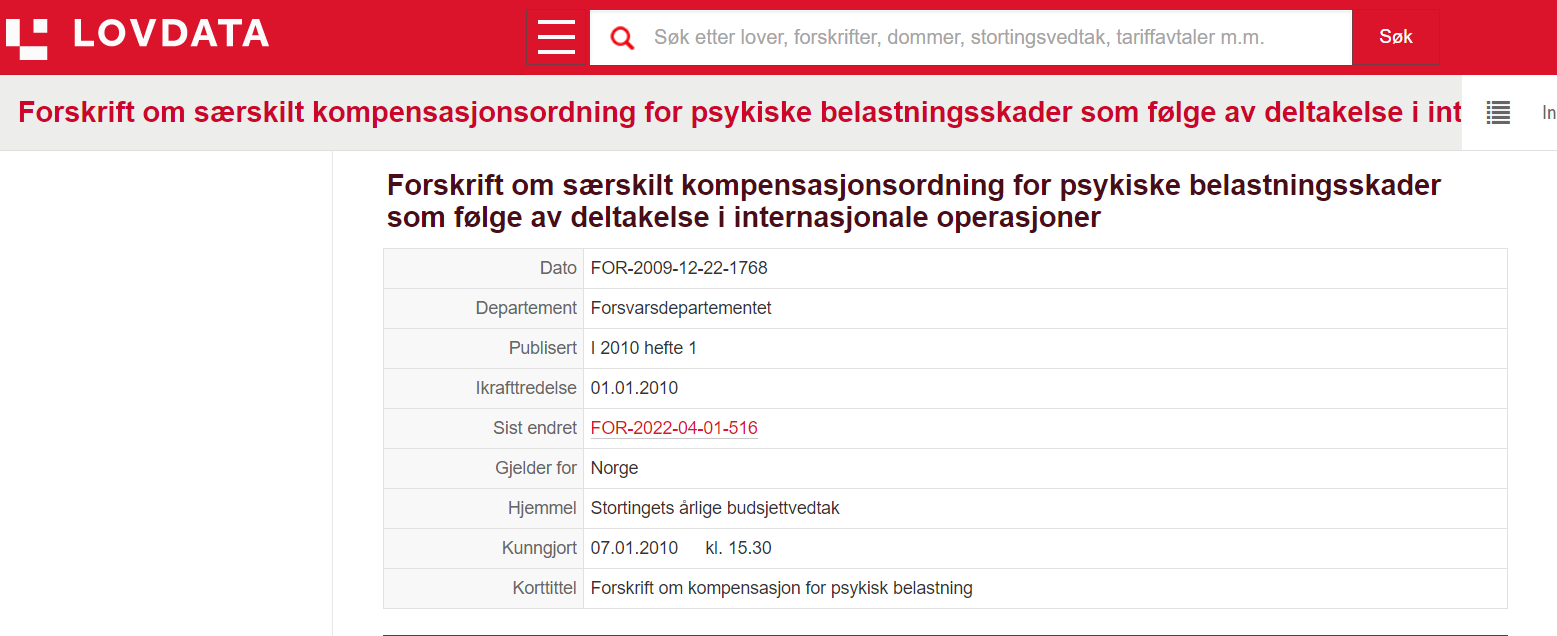Click the 01.01.2010 Ikrafttredelse value

pos(634,388)
